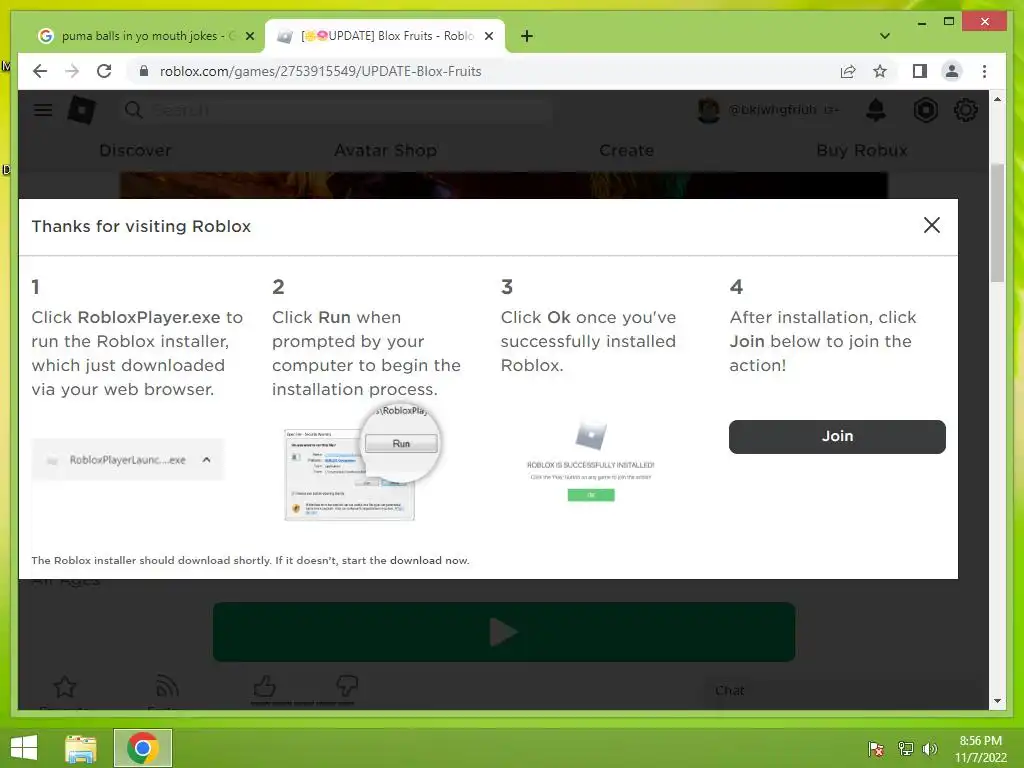Click the Chrome taskbar icon
The width and height of the screenshot is (1024, 768).
coord(142,748)
